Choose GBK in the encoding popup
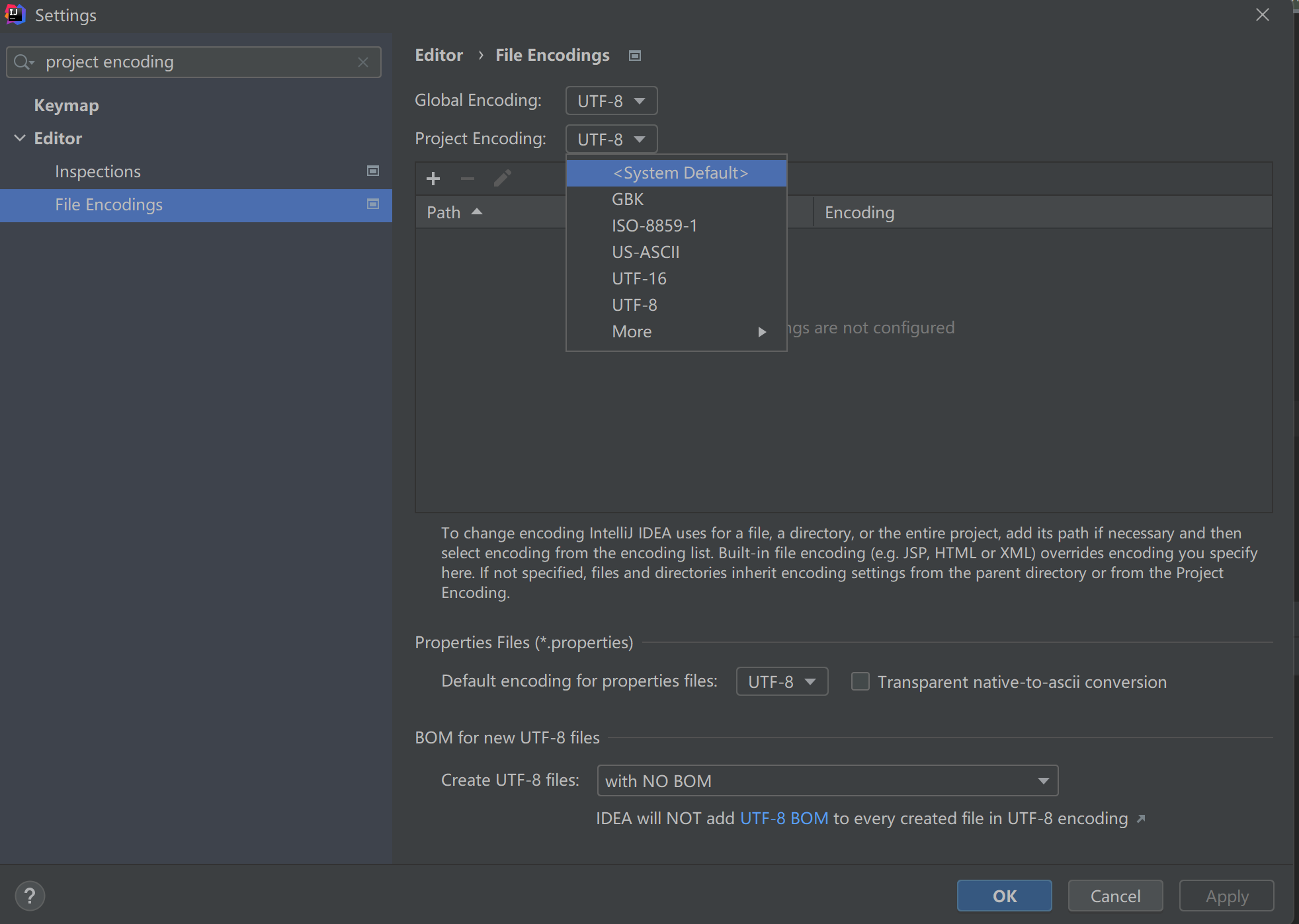Screen dimensions: 1299x924 tap(628, 200)
